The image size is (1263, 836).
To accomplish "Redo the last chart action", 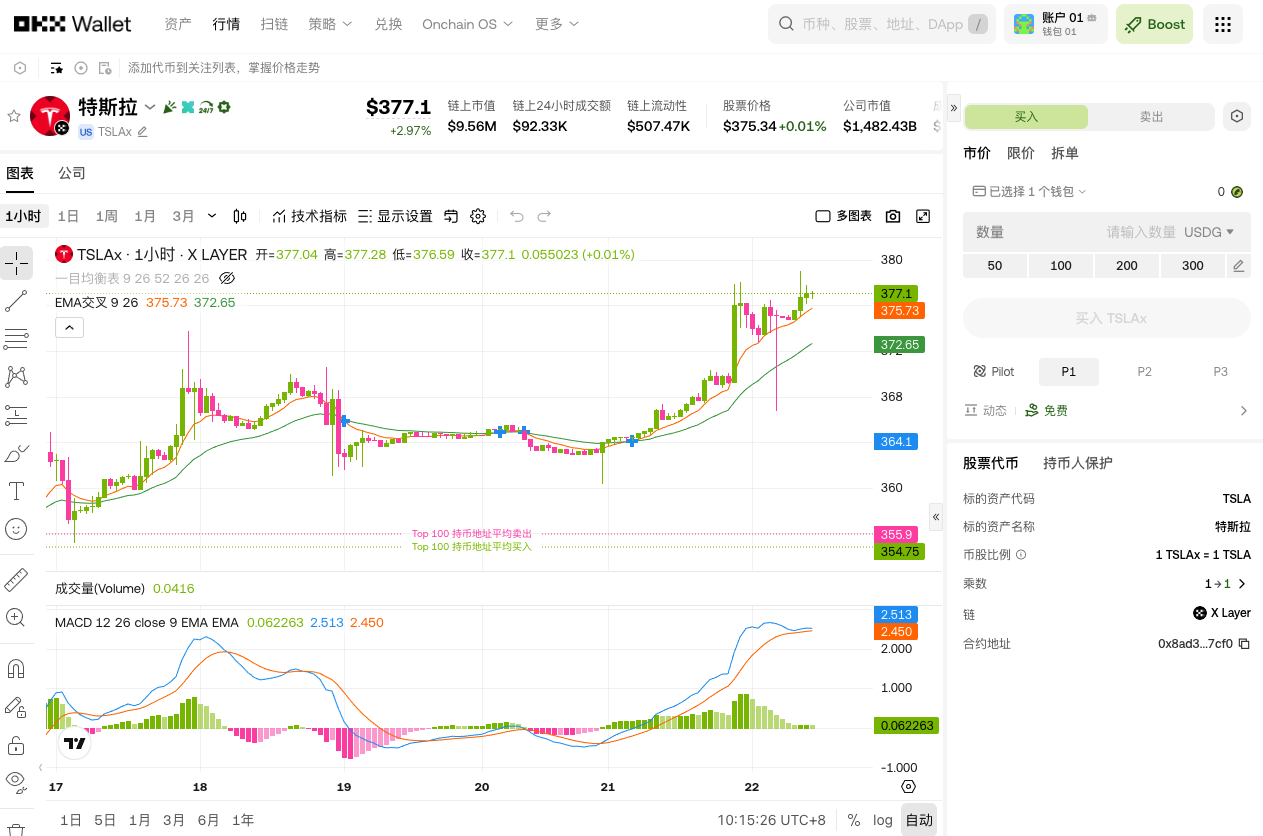I will point(544,216).
